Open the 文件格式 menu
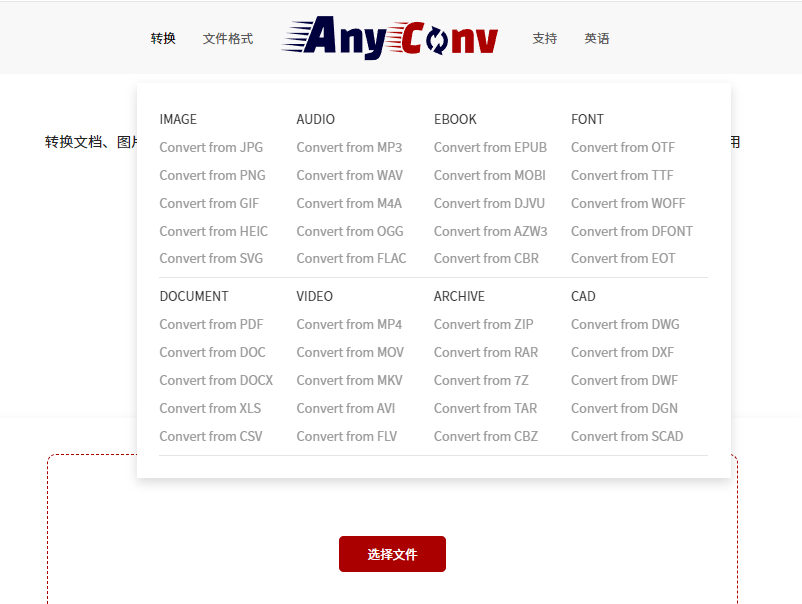 click(x=228, y=38)
